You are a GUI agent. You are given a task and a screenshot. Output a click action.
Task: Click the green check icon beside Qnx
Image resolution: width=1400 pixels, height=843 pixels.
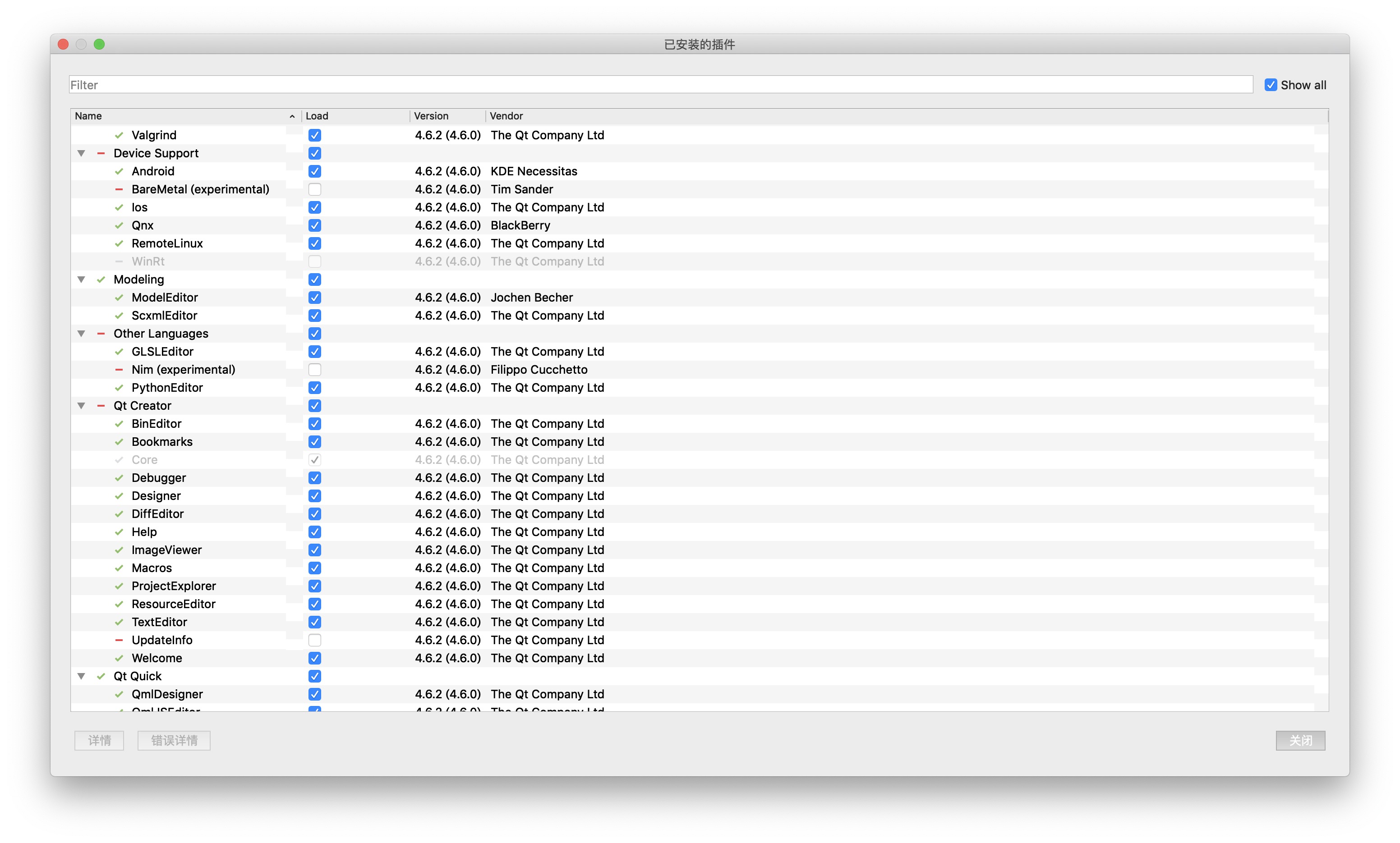[x=119, y=225]
